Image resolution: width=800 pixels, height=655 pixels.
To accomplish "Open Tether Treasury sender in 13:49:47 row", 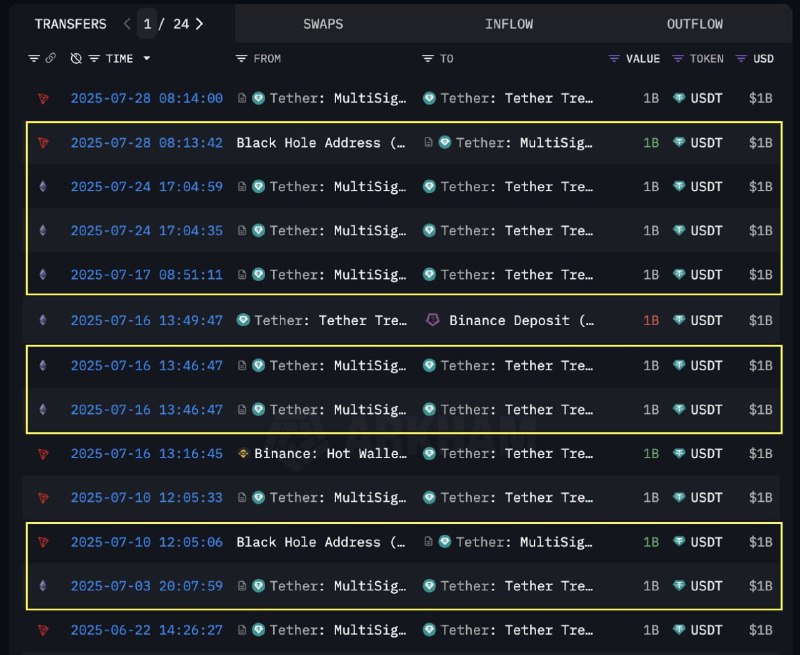I will pos(331,320).
